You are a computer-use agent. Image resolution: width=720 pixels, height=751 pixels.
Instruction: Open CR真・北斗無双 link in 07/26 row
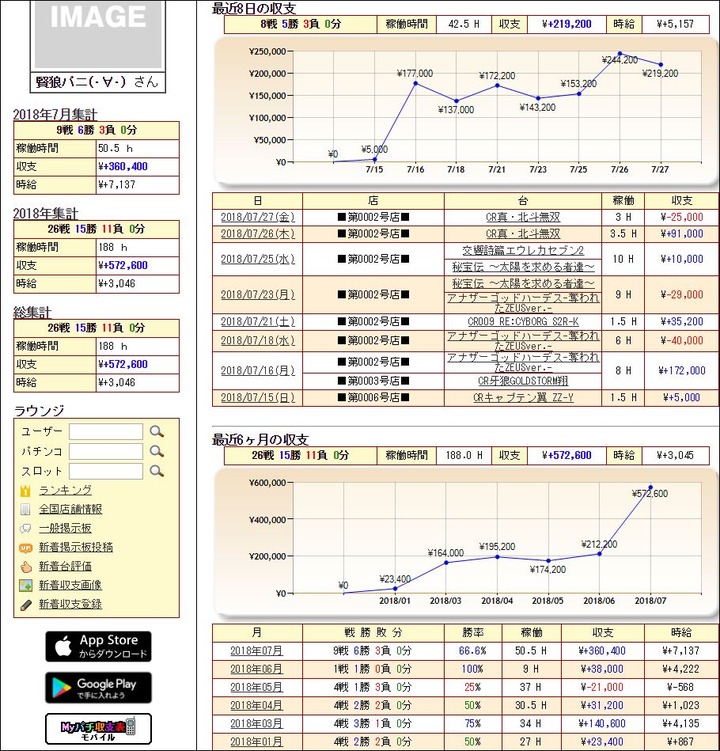pyautogui.click(x=523, y=234)
